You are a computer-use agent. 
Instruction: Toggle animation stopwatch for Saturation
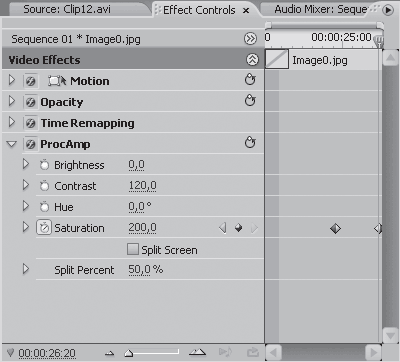click(44, 228)
